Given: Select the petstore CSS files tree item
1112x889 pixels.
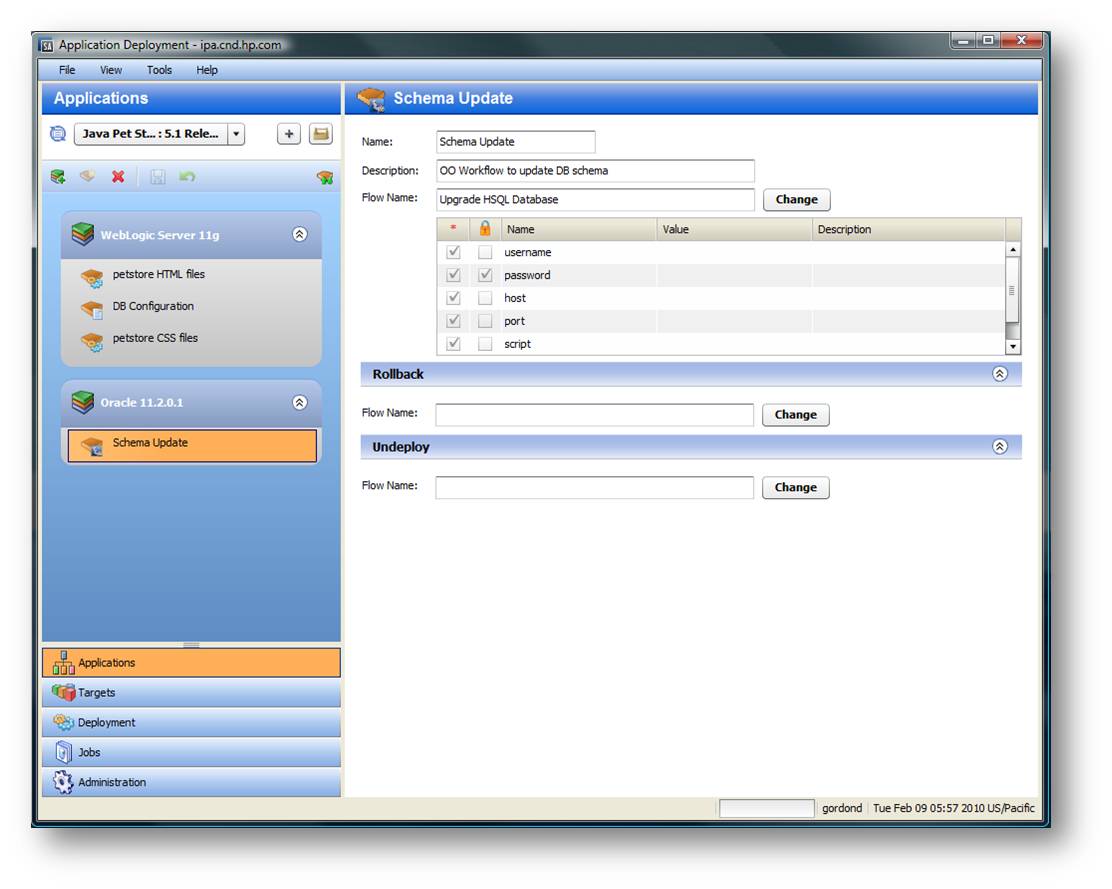Looking at the screenshot, I should coord(155,338).
